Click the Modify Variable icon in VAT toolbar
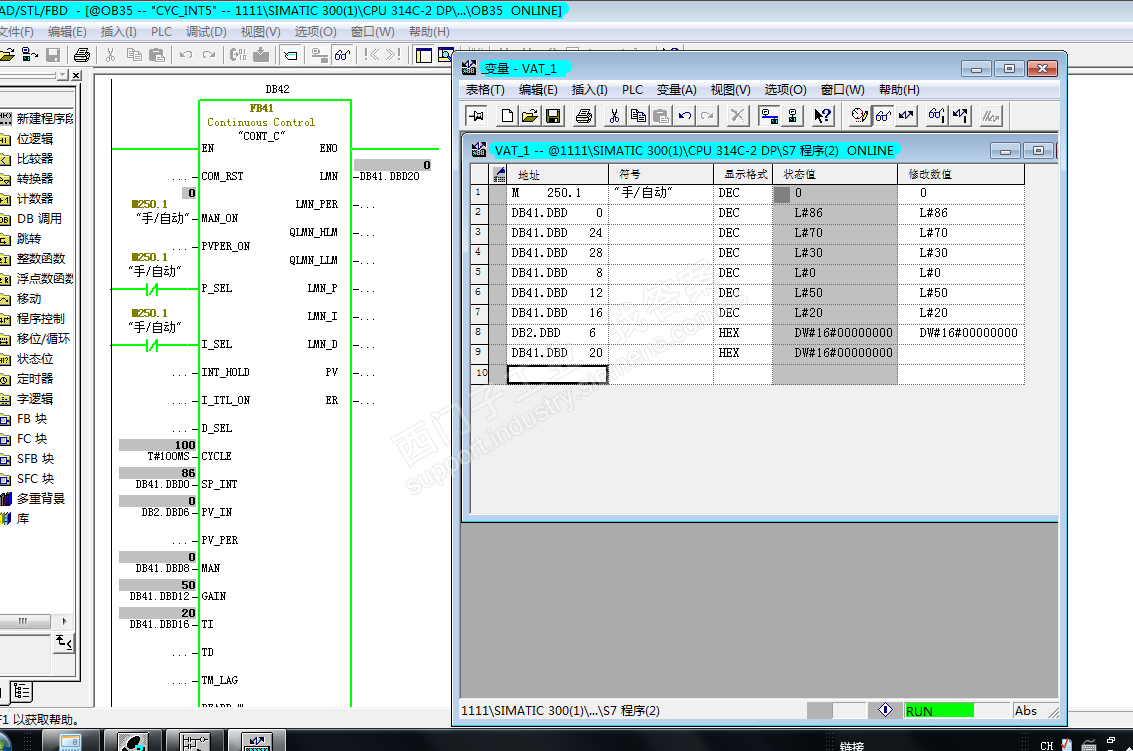This screenshot has width=1133, height=751. pos(906,116)
